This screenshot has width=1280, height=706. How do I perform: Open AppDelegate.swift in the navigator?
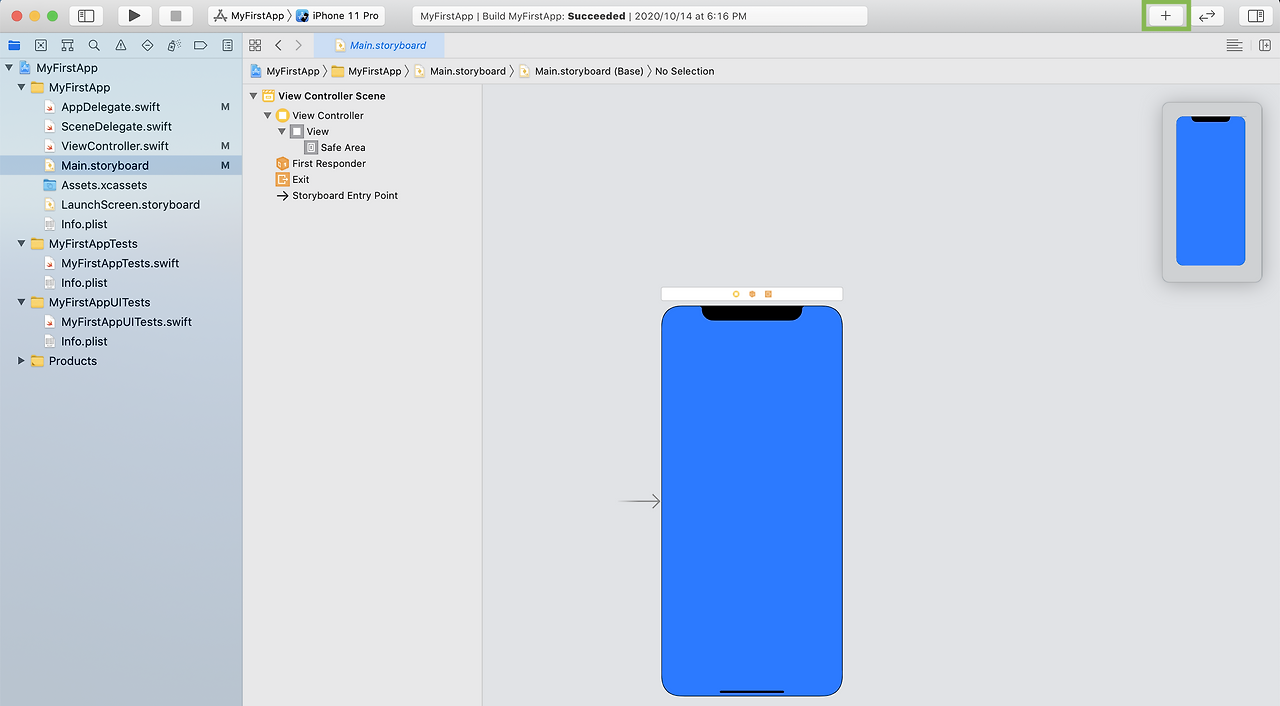pyautogui.click(x=110, y=107)
